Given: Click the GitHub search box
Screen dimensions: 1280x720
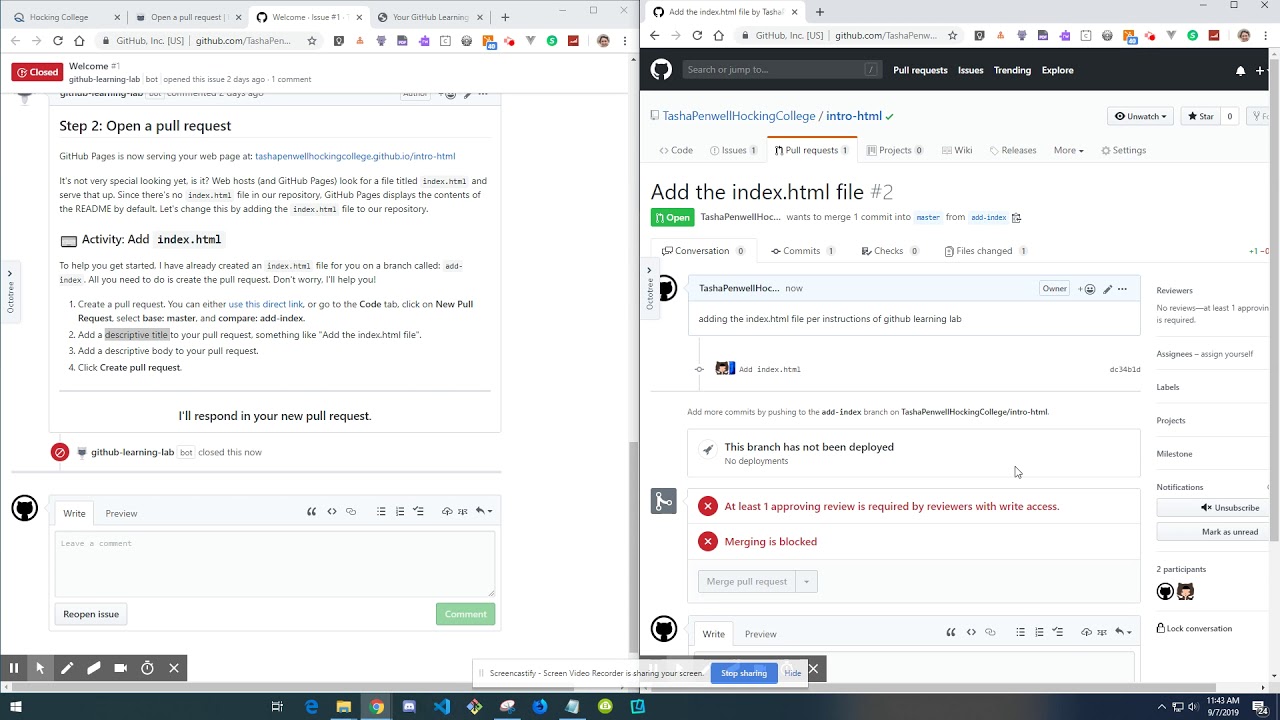Looking at the screenshot, I should point(782,70).
